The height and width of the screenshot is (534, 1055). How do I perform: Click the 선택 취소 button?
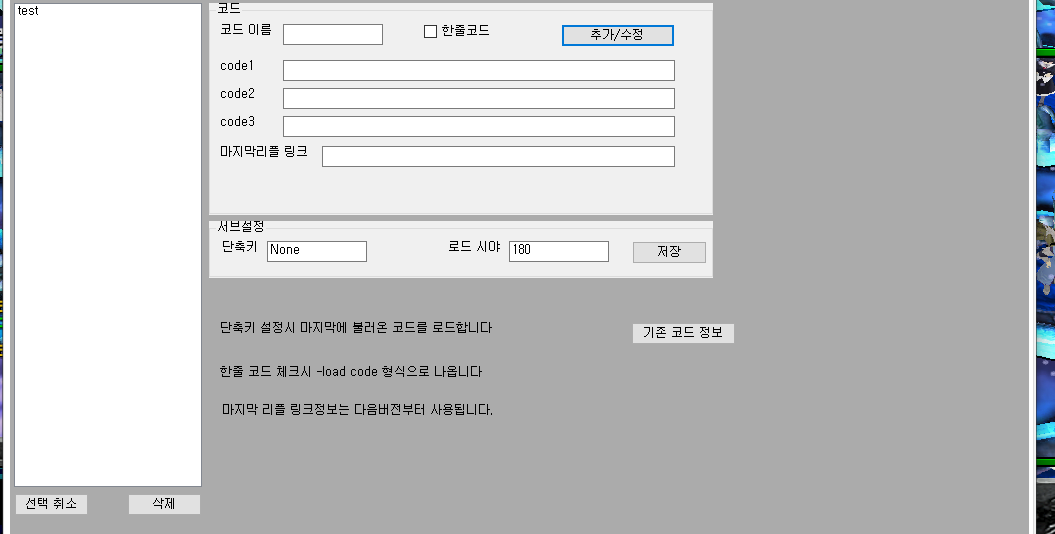[51, 504]
